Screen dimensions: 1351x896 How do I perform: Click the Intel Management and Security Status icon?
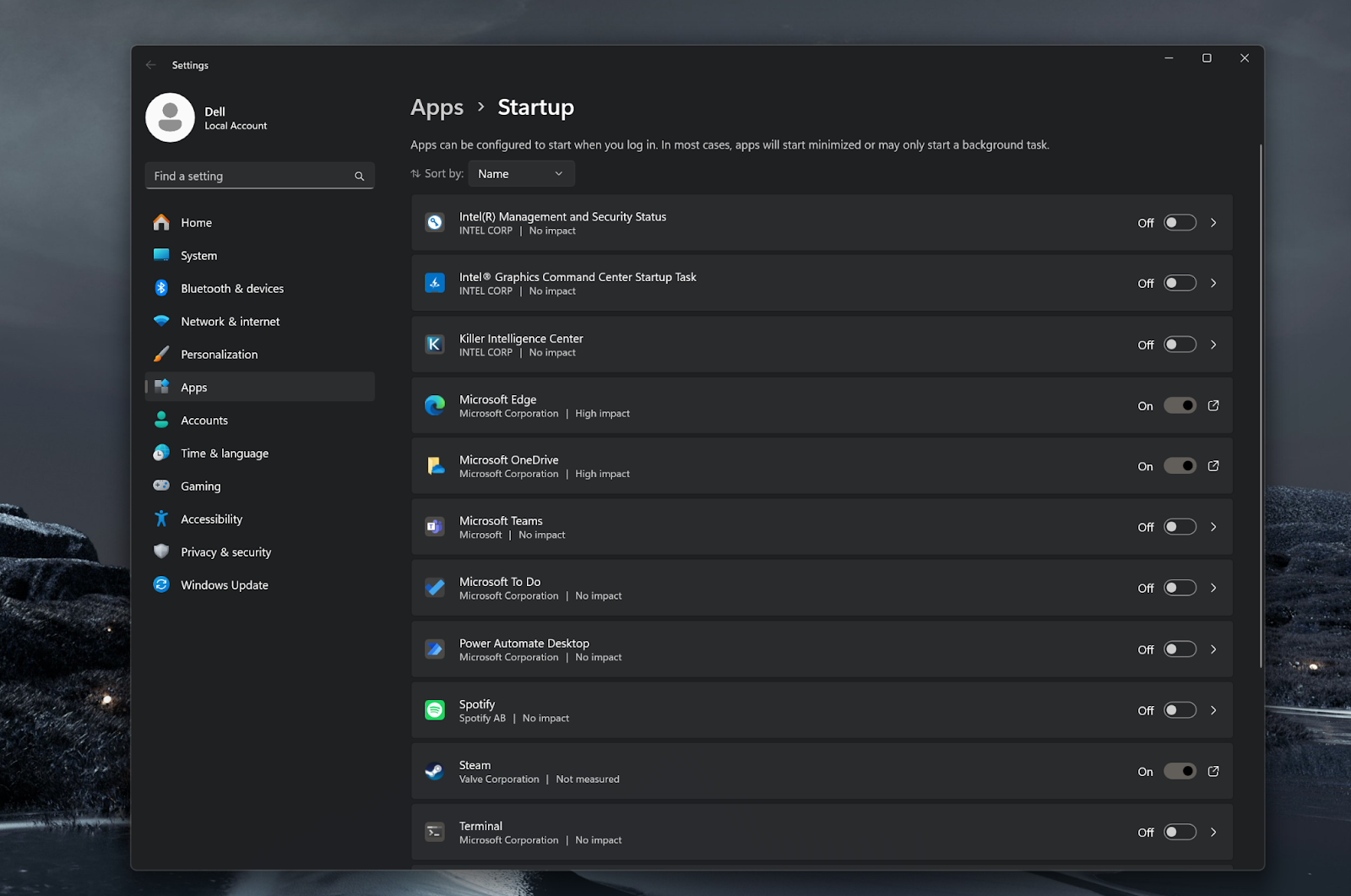tap(435, 223)
